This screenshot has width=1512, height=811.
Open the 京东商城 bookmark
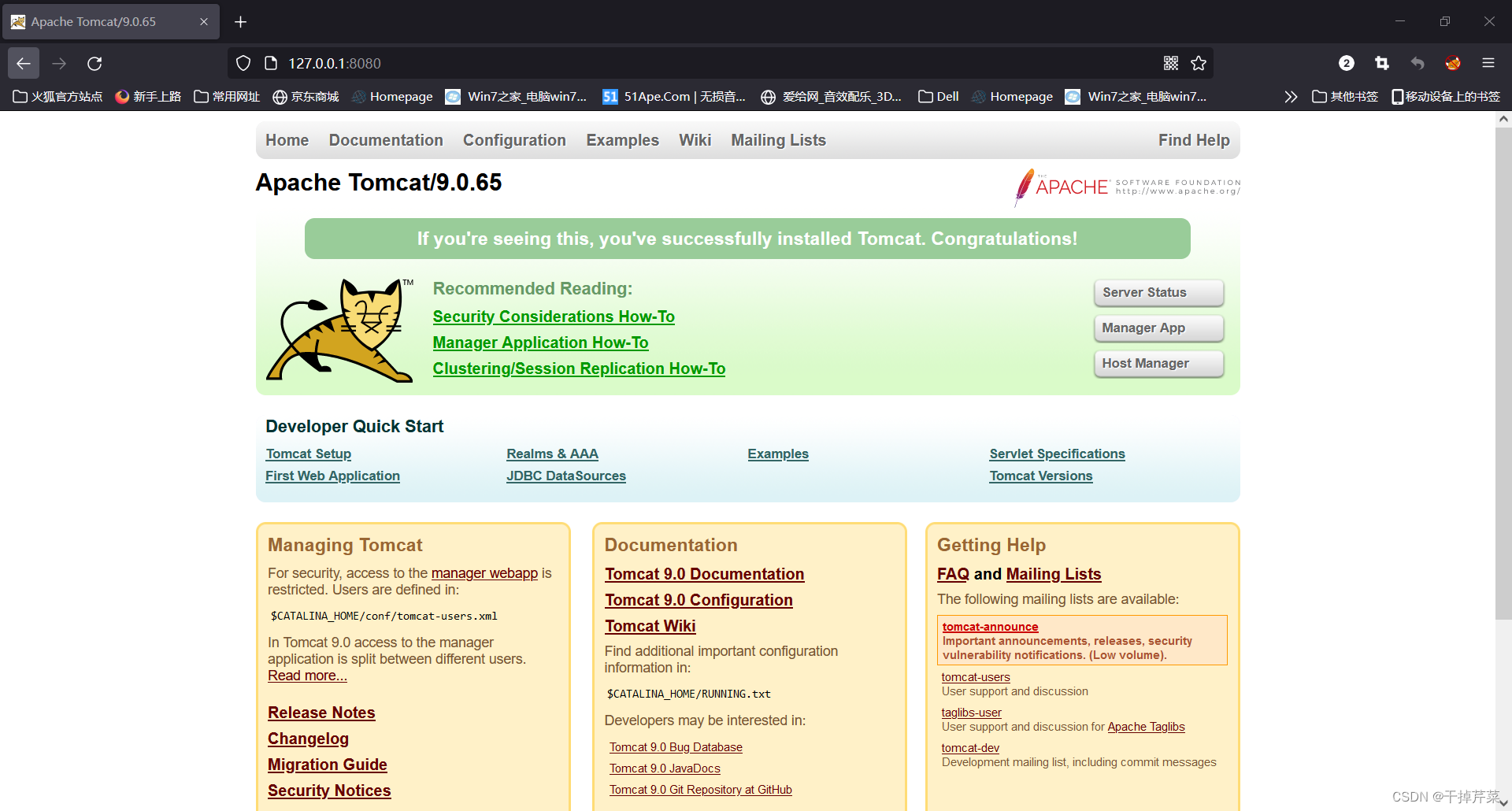point(306,96)
